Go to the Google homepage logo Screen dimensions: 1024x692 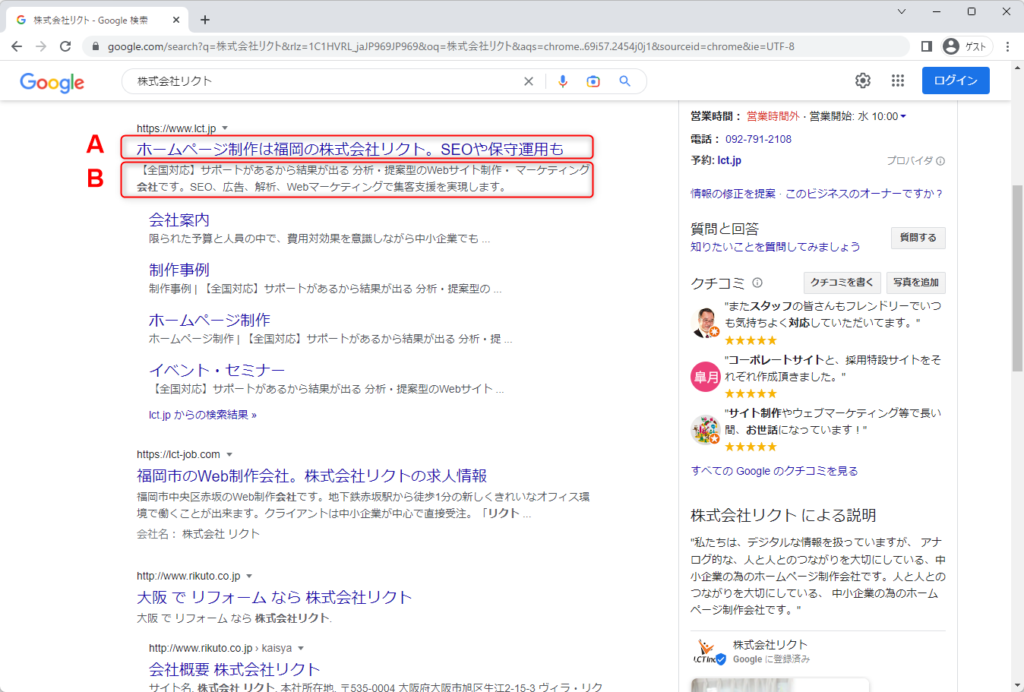pos(52,82)
